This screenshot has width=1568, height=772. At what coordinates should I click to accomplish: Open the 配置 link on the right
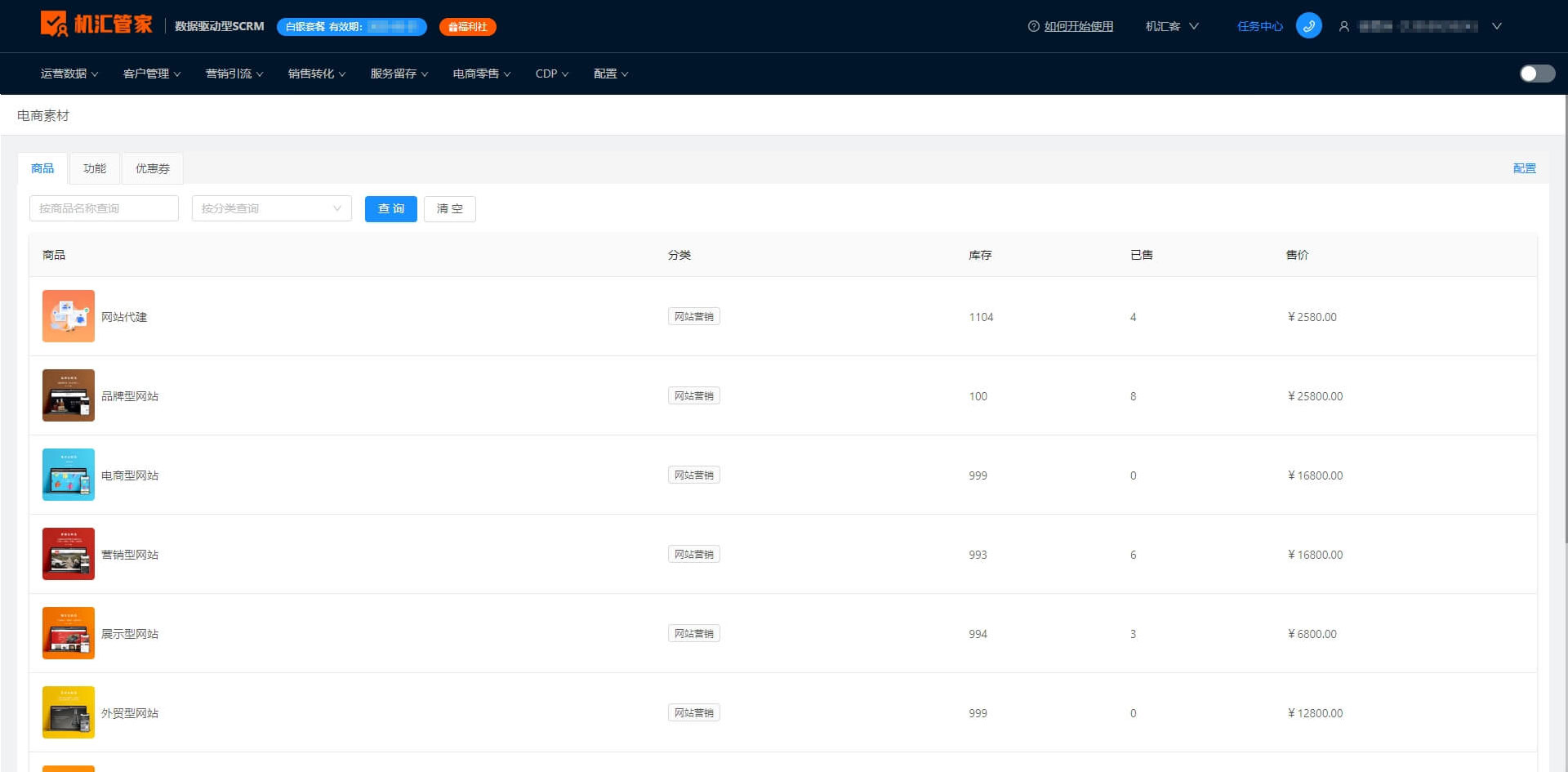point(1524,168)
